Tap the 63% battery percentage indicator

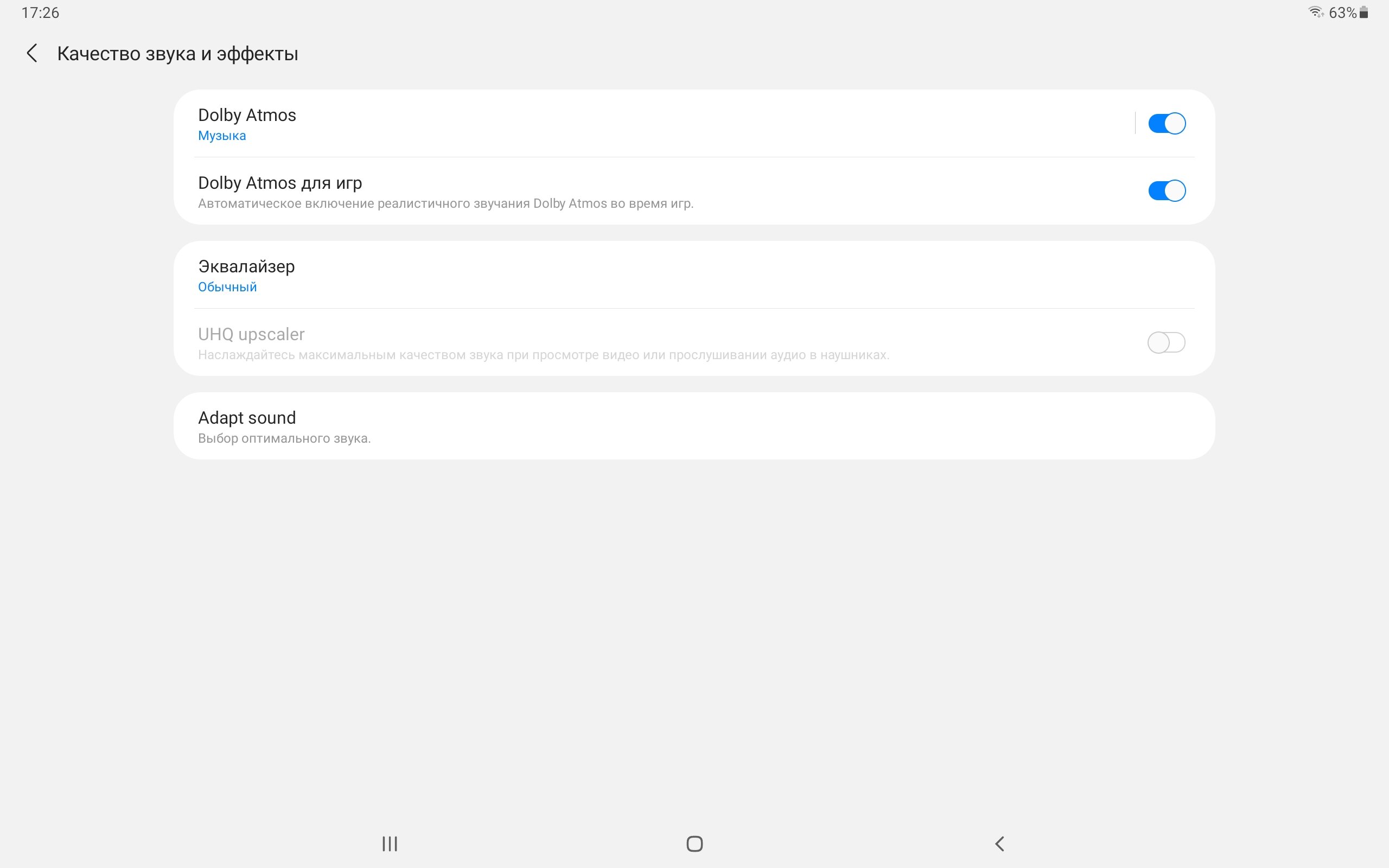[x=1342, y=12]
